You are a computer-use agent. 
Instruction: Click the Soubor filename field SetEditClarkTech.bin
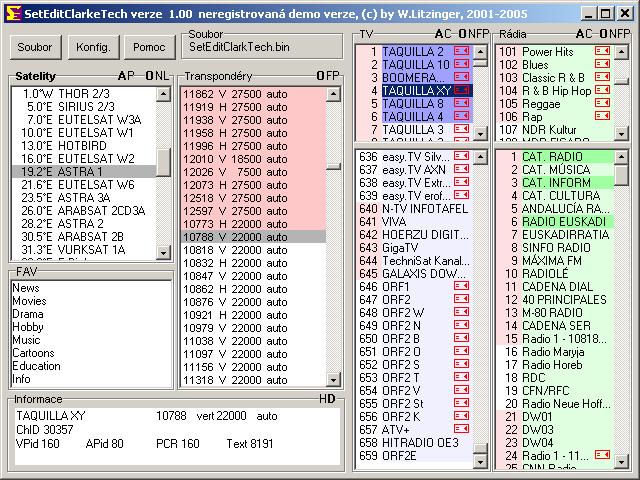tap(262, 47)
